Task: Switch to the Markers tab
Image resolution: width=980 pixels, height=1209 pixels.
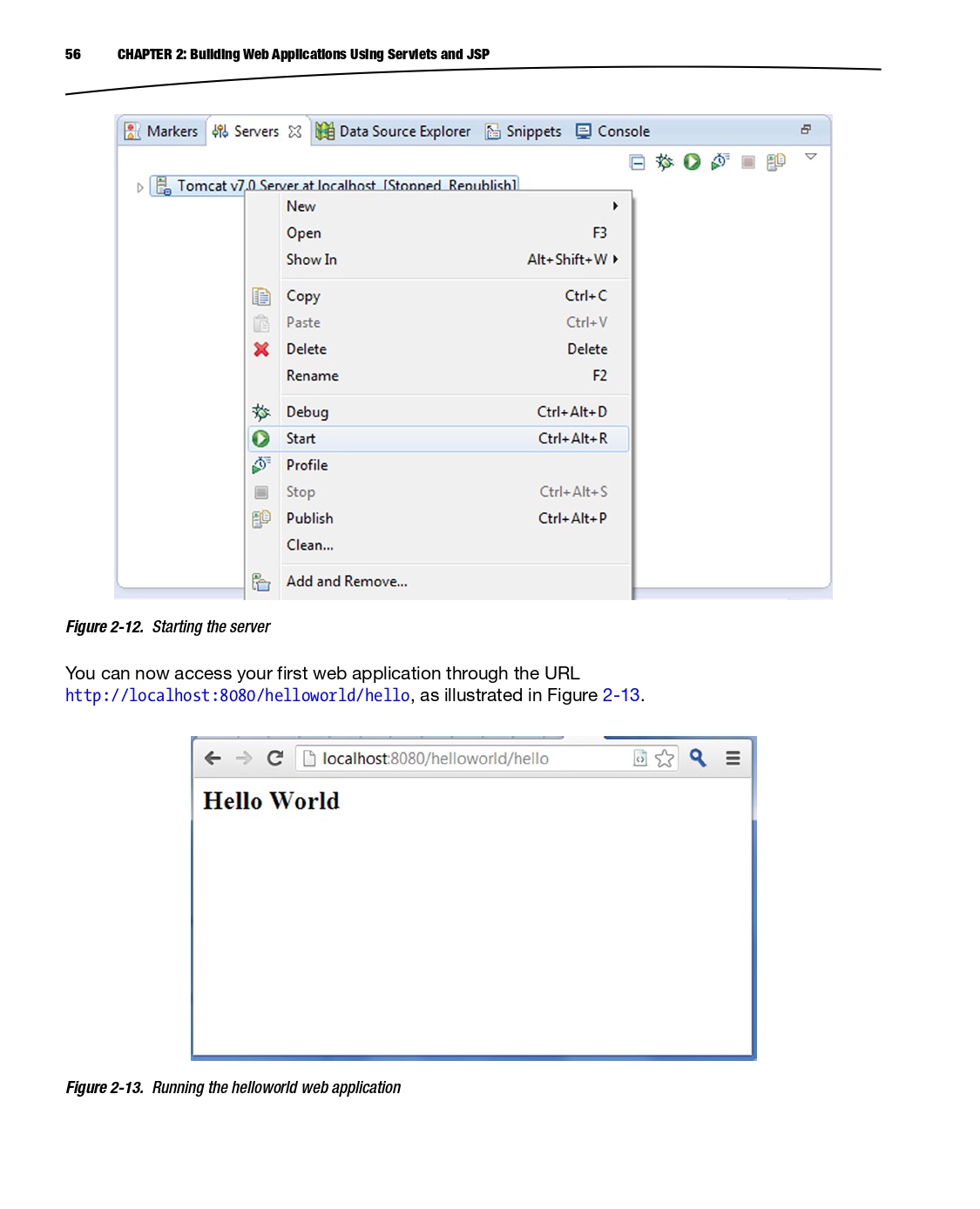Action: [162, 132]
